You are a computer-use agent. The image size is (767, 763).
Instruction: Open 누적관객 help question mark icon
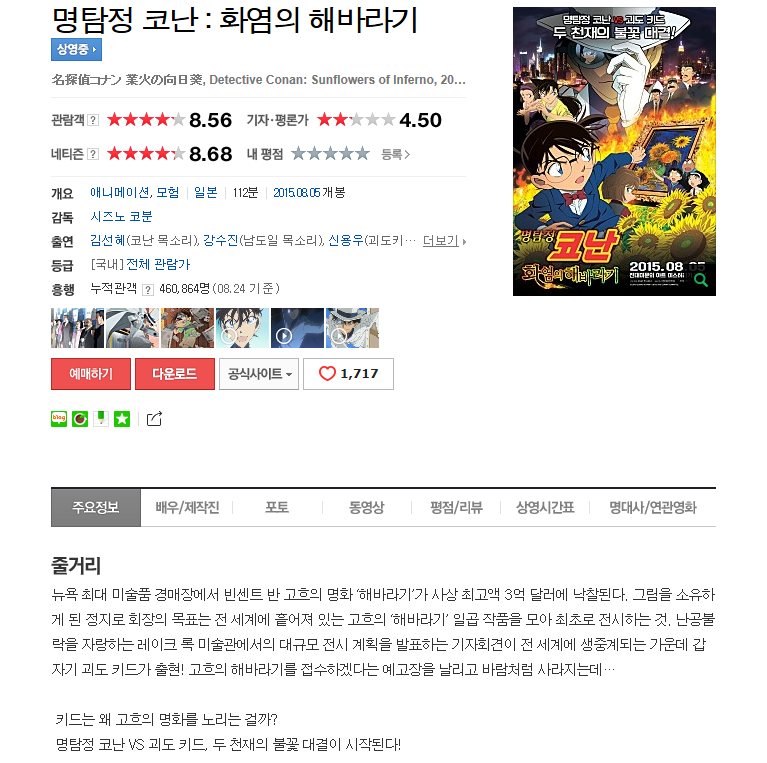148,290
